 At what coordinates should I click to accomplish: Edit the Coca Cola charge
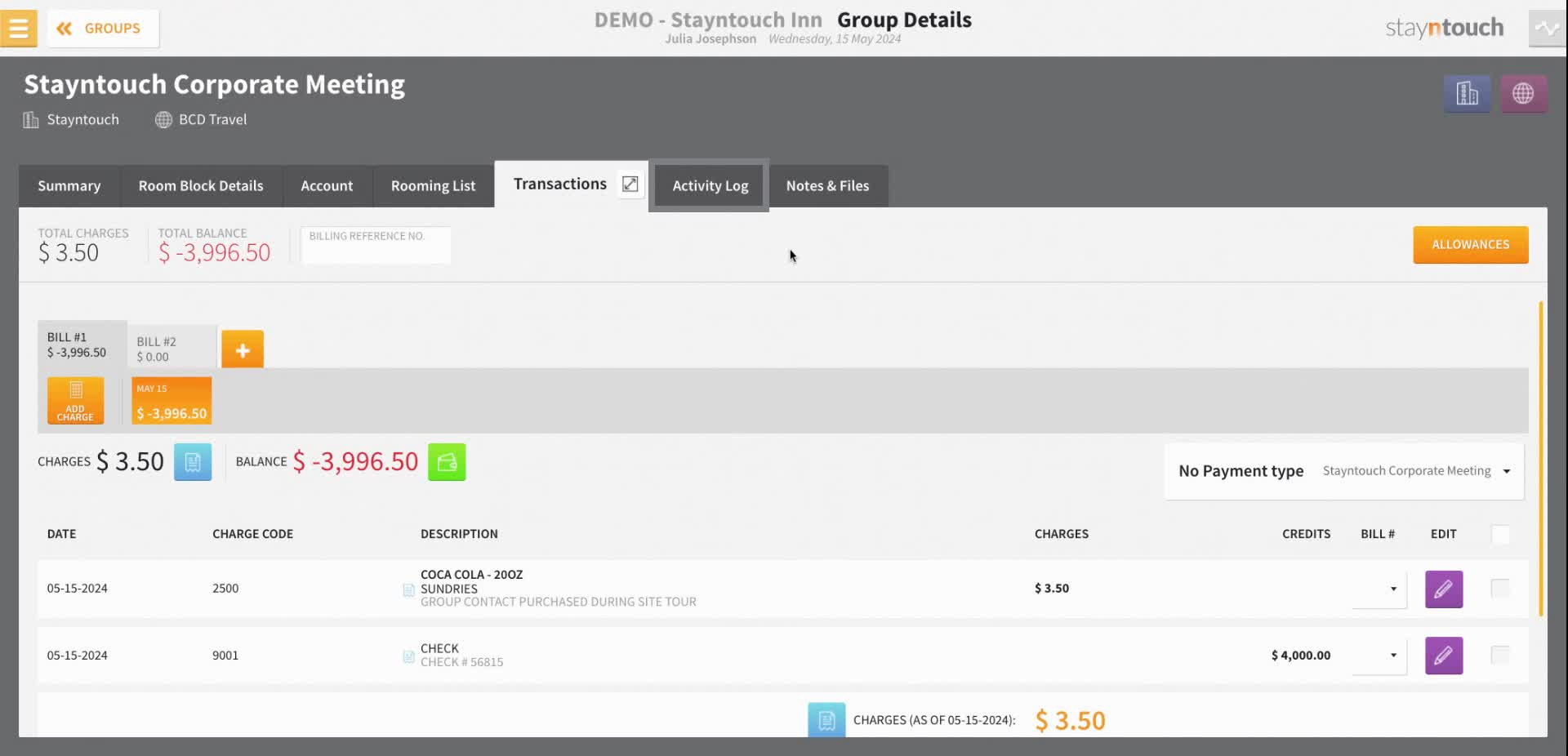pyautogui.click(x=1444, y=589)
